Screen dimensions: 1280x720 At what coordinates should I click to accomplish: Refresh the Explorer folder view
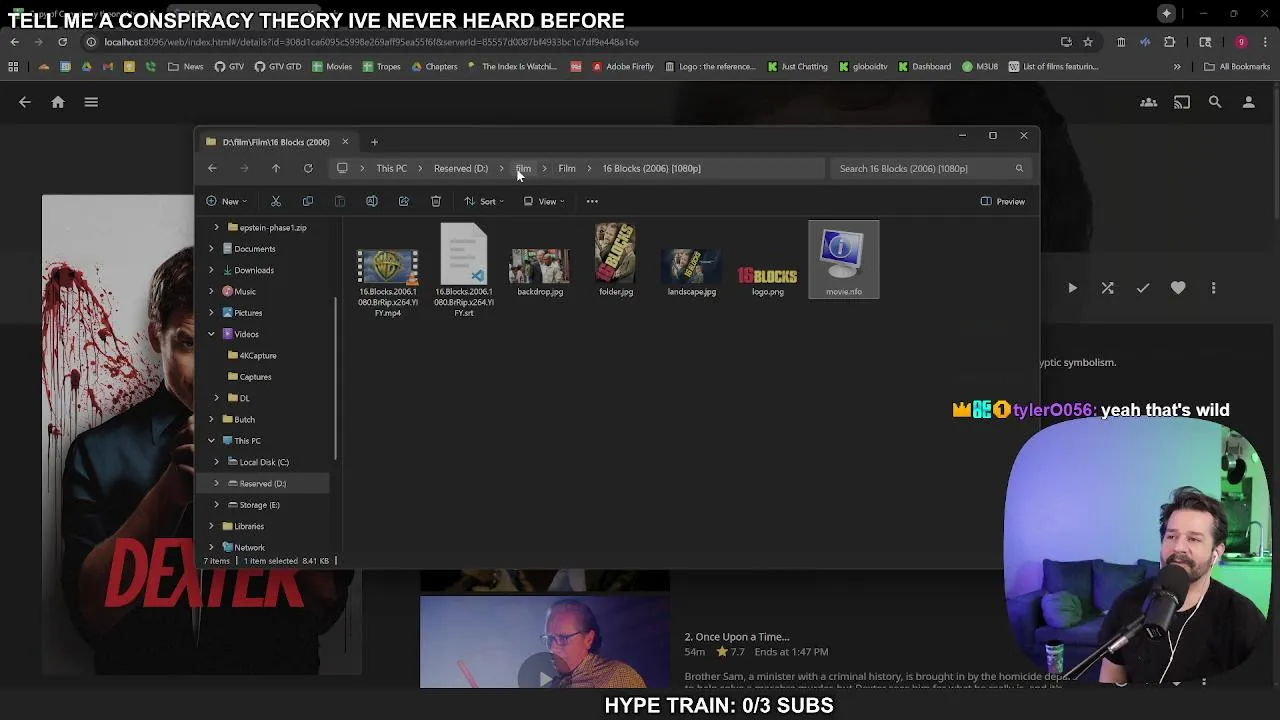pos(308,168)
